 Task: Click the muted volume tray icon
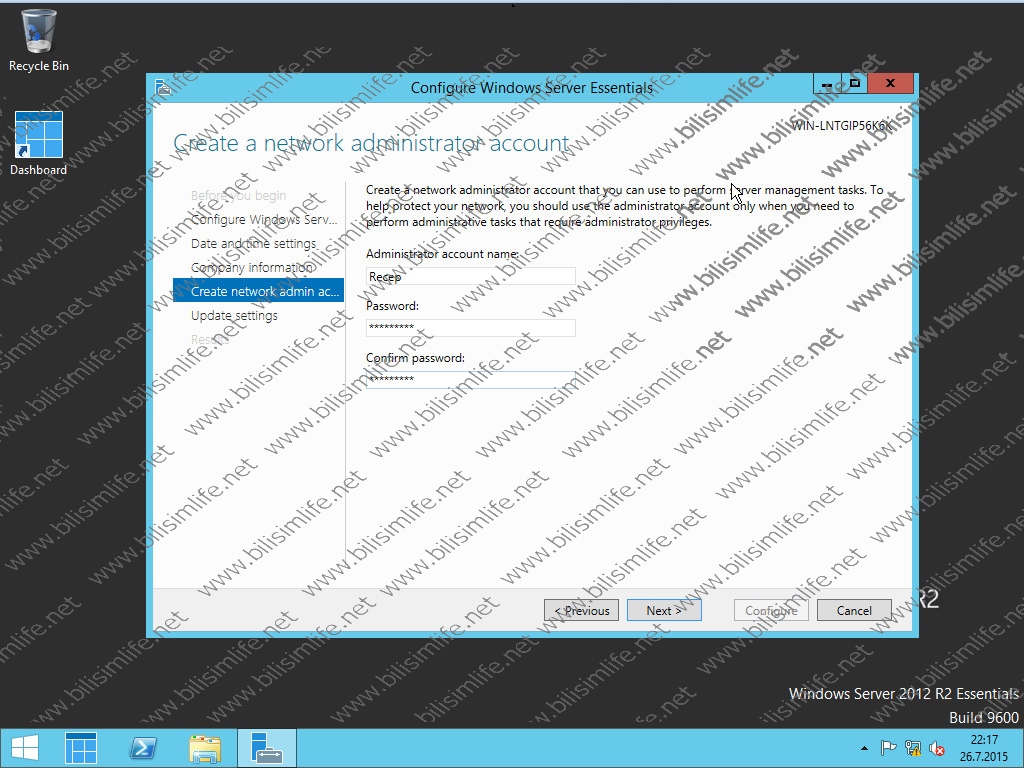tap(937, 748)
